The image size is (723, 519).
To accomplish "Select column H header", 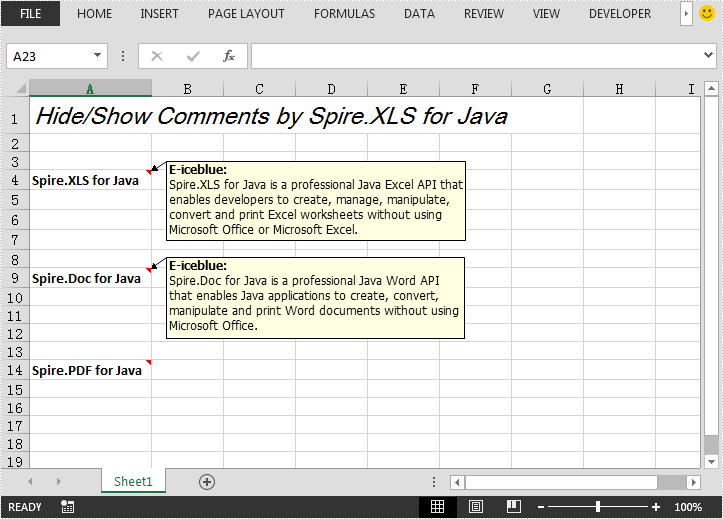I will [x=619, y=88].
